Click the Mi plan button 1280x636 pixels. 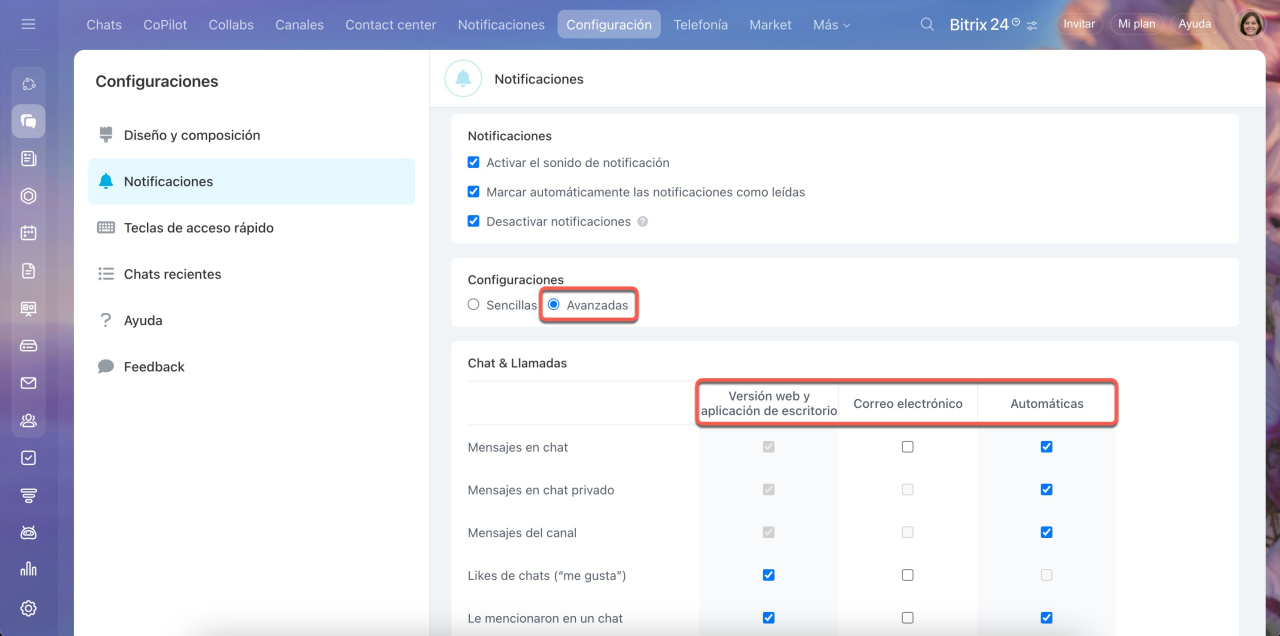coord(1136,24)
